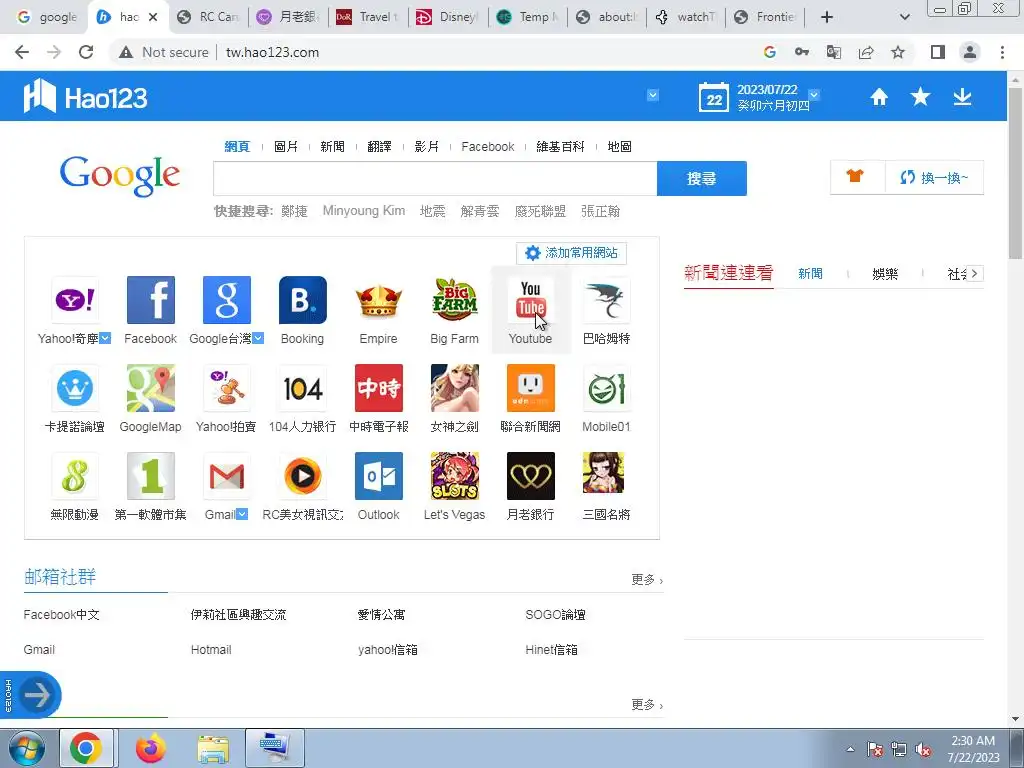Viewport: 1024px width, 768px height.
Task: Show hidden system tray icons
Action: tap(850, 749)
